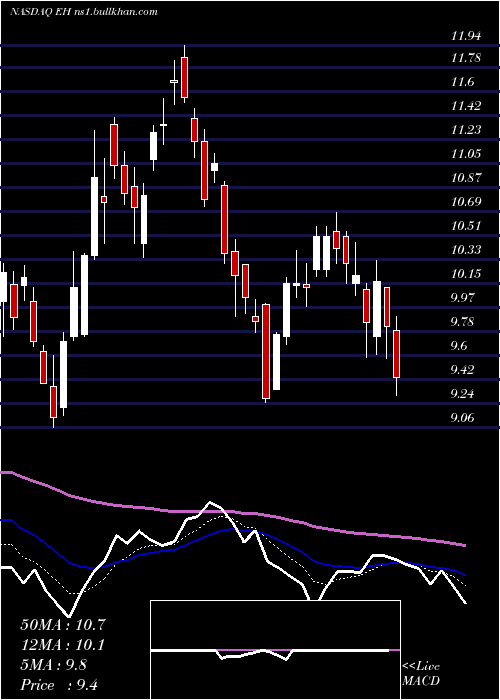Click the 12MA : 10.1 readout
500x700 pixels.
63,646
